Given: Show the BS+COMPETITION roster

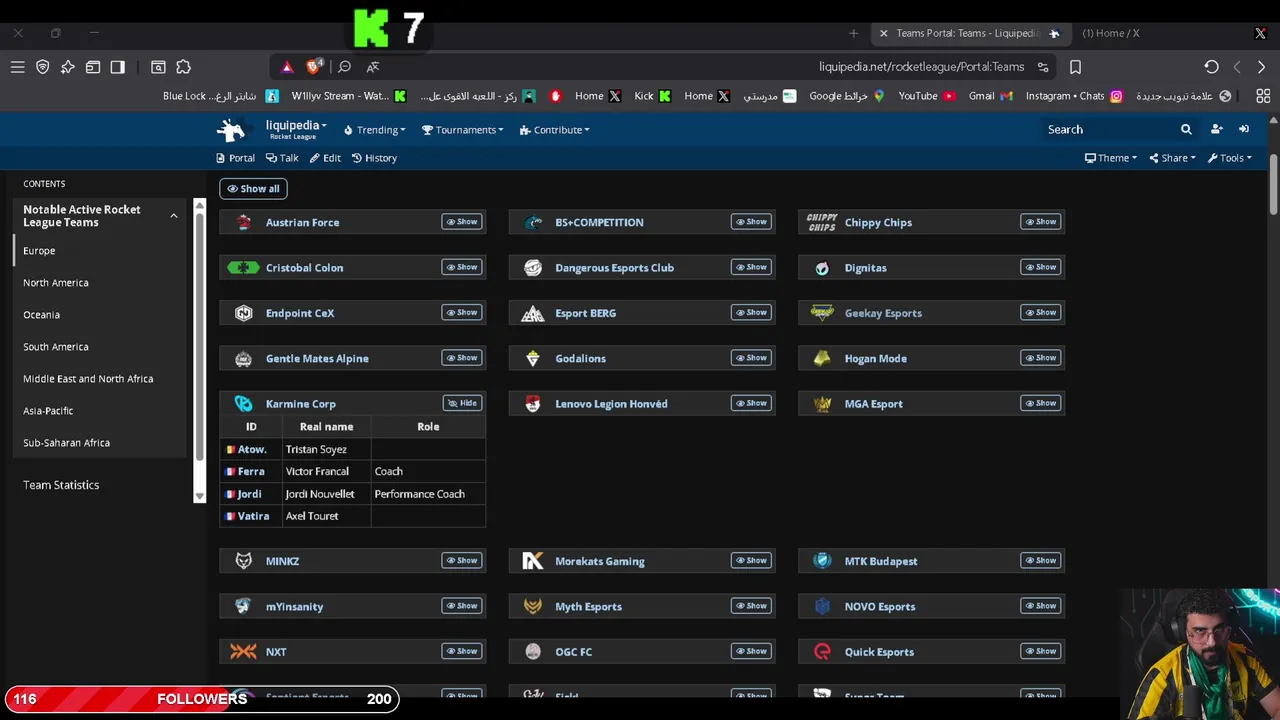Looking at the screenshot, I should pos(751,222).
